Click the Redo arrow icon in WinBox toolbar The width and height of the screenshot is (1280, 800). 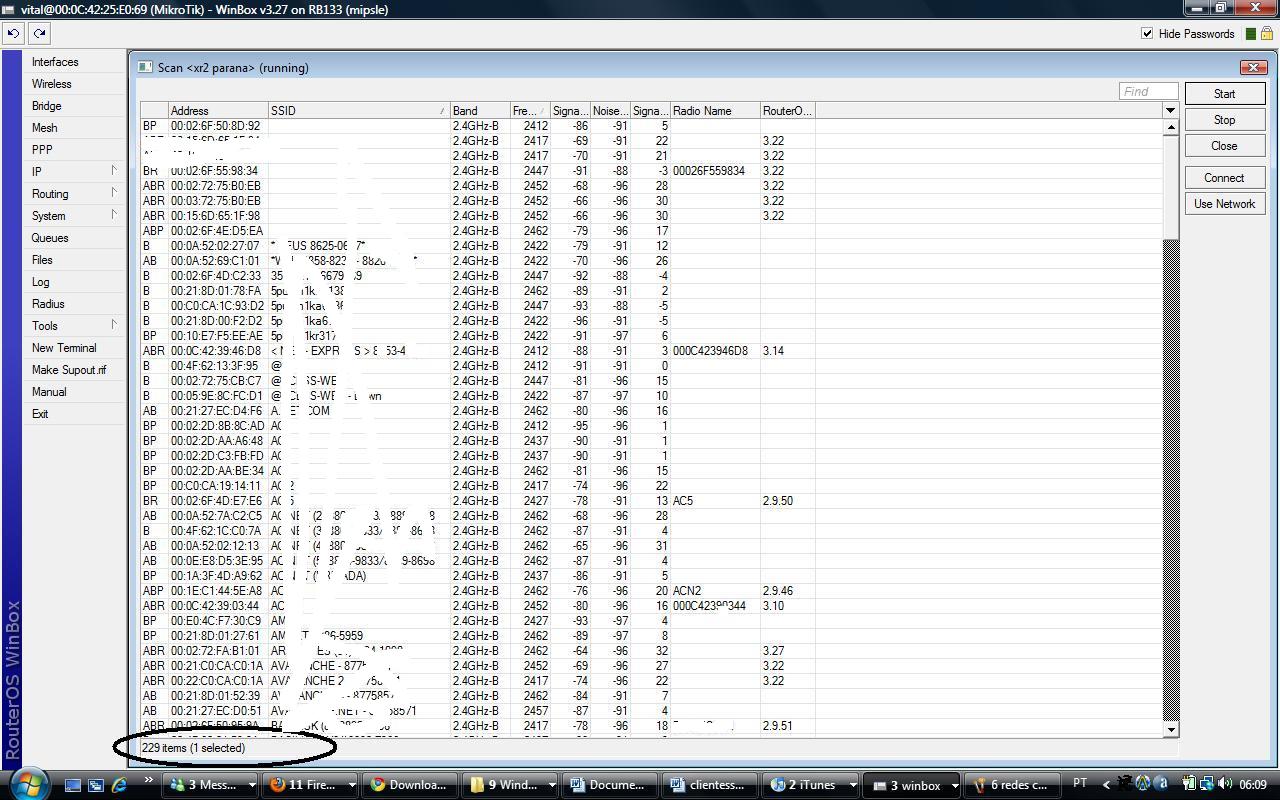39,33
